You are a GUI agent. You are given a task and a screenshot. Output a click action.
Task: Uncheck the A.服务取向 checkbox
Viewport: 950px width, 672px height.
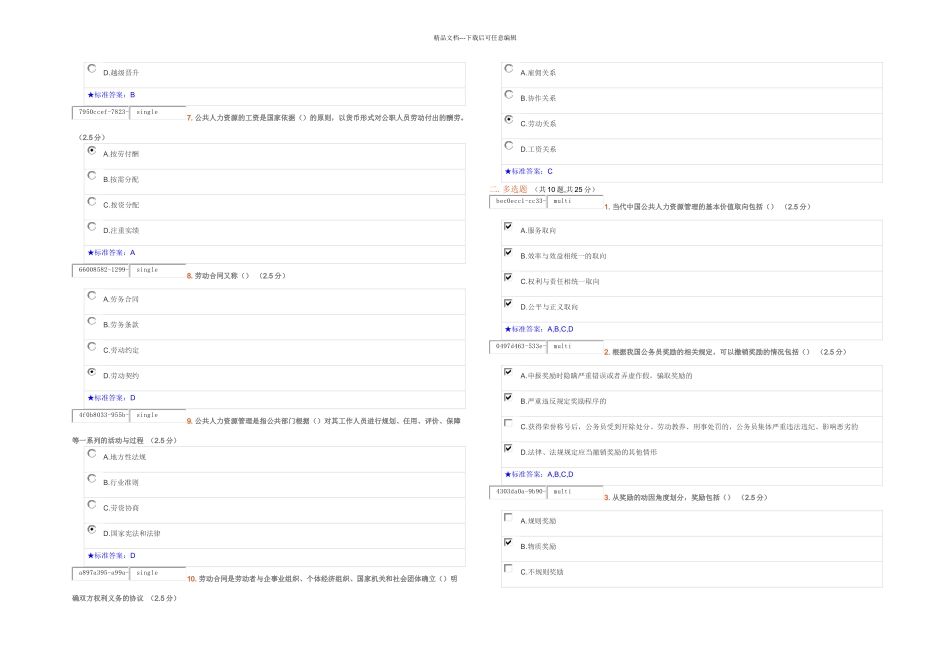pos(508,226)
